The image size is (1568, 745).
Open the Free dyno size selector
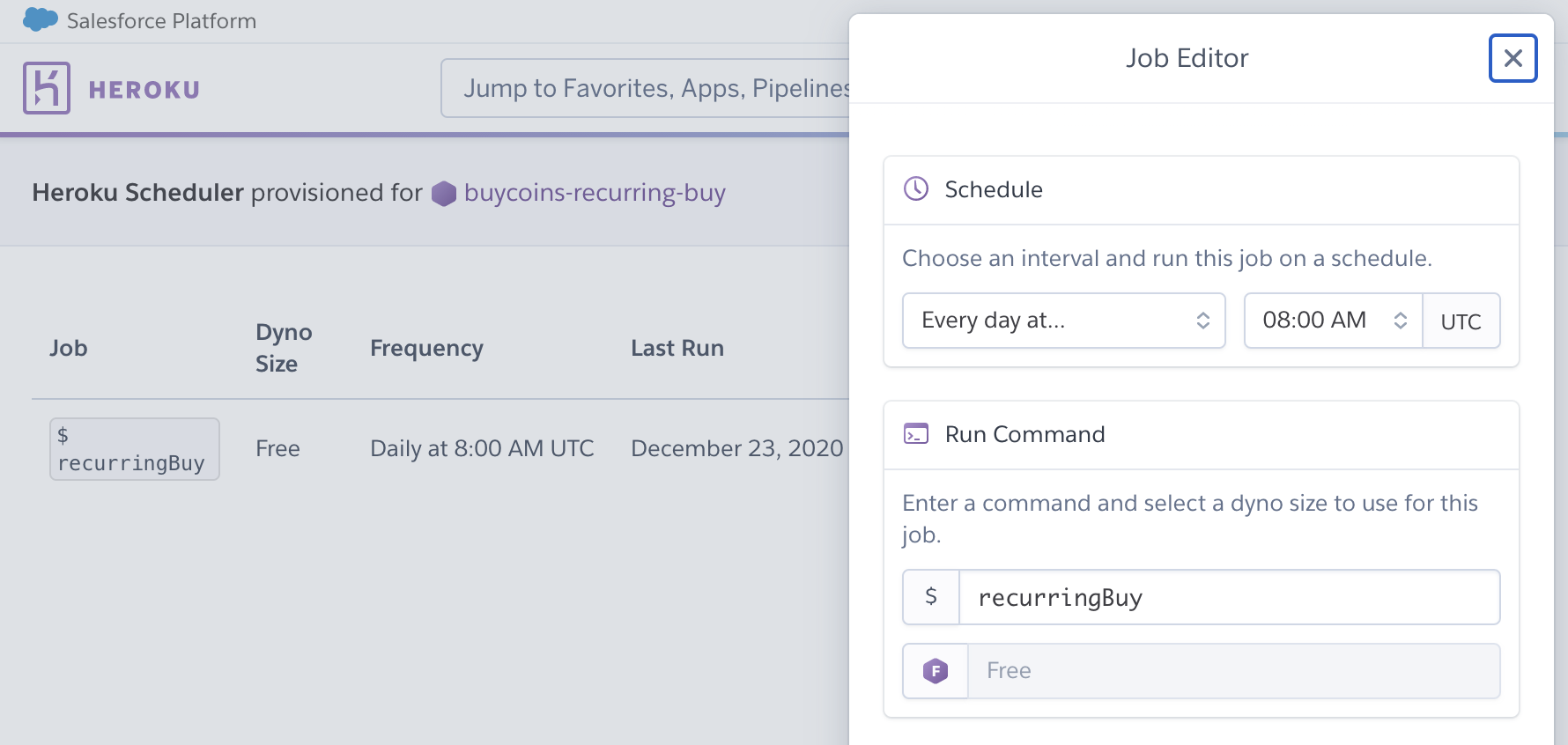[x=1233, y=671]
